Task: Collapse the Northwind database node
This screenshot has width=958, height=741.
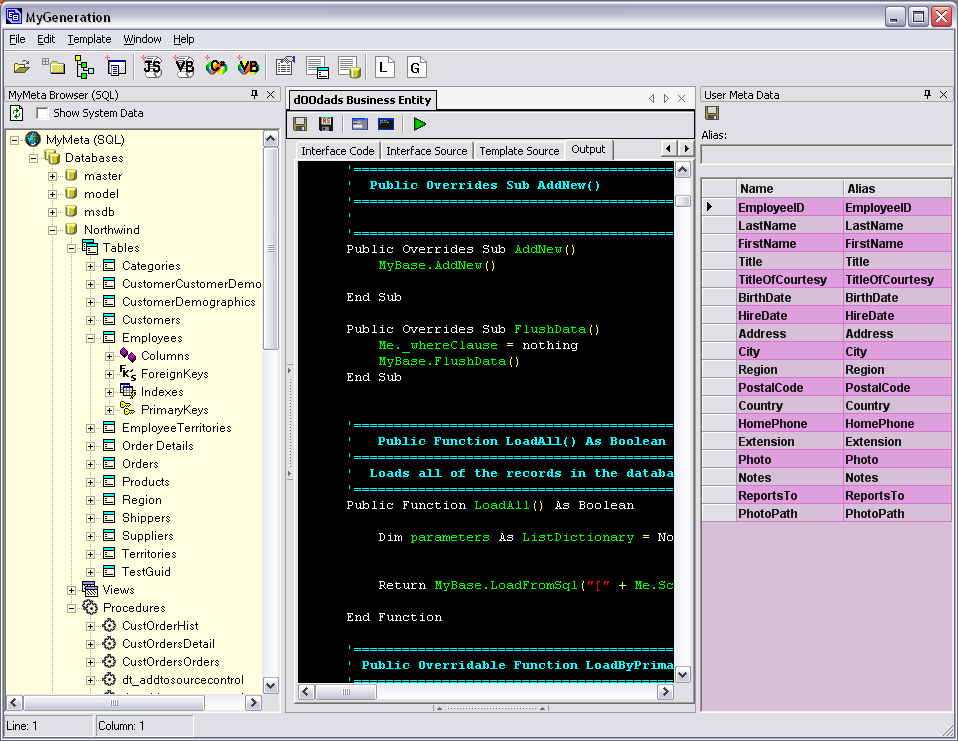Action: [x=53, y=230]
